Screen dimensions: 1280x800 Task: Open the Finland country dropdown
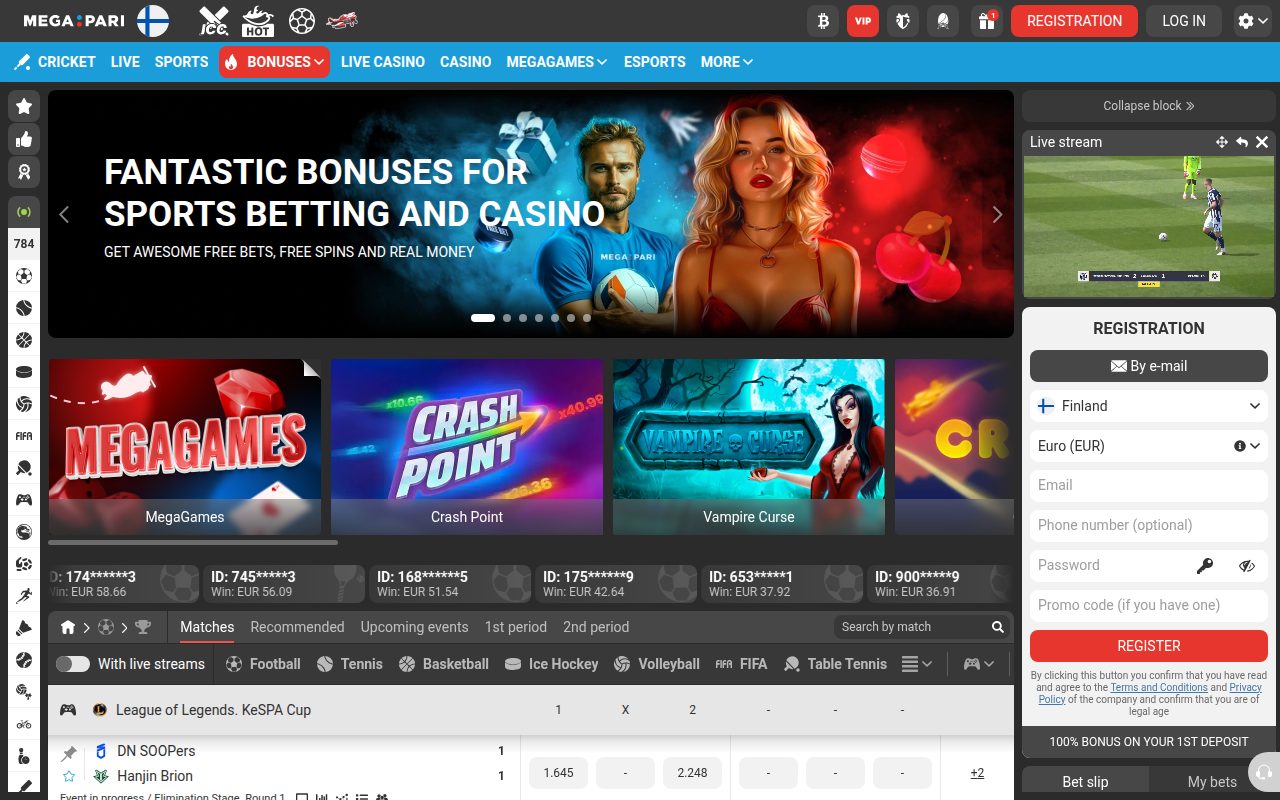click(x=1149, y=406)
